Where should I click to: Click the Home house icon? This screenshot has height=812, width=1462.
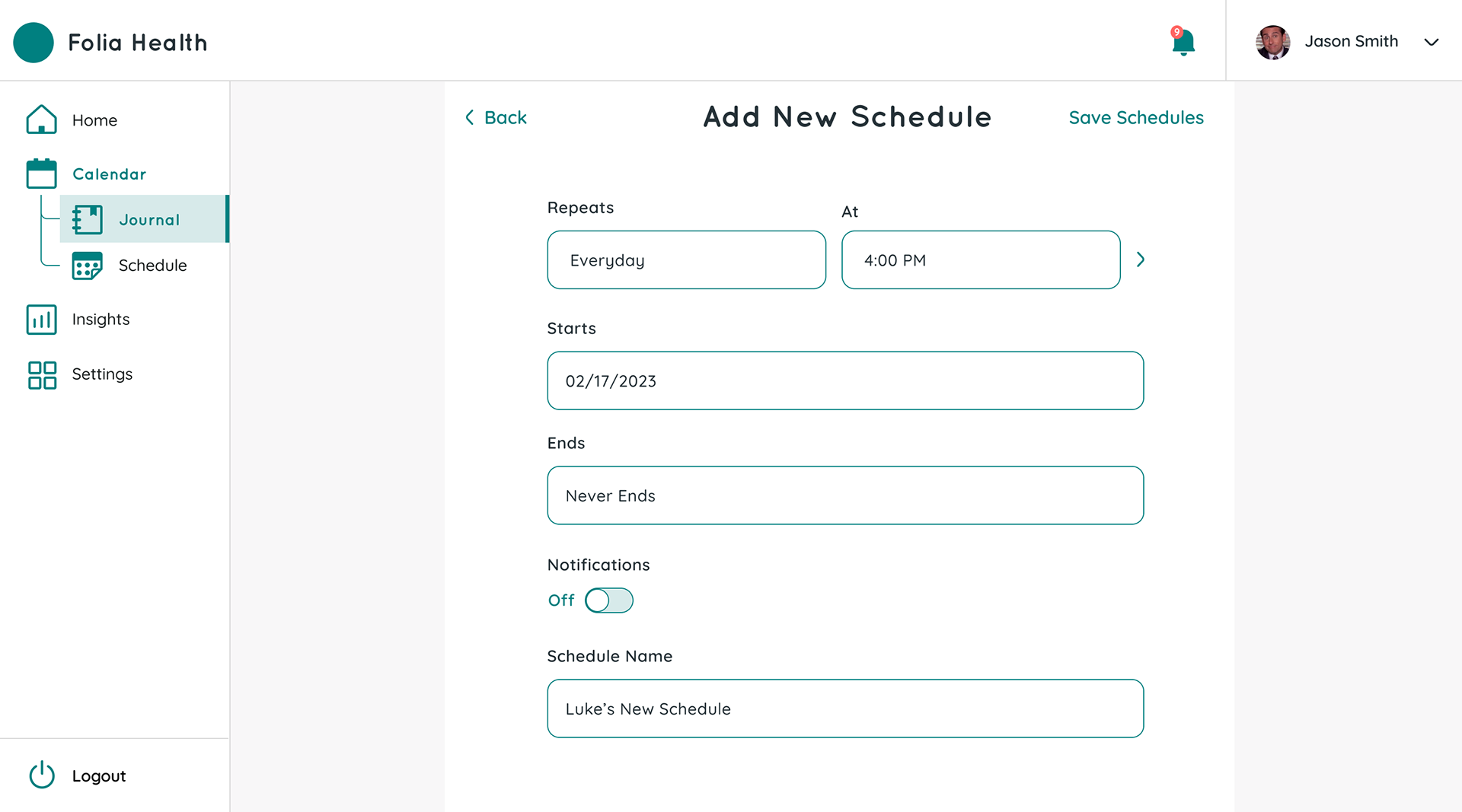pos(42,120)
